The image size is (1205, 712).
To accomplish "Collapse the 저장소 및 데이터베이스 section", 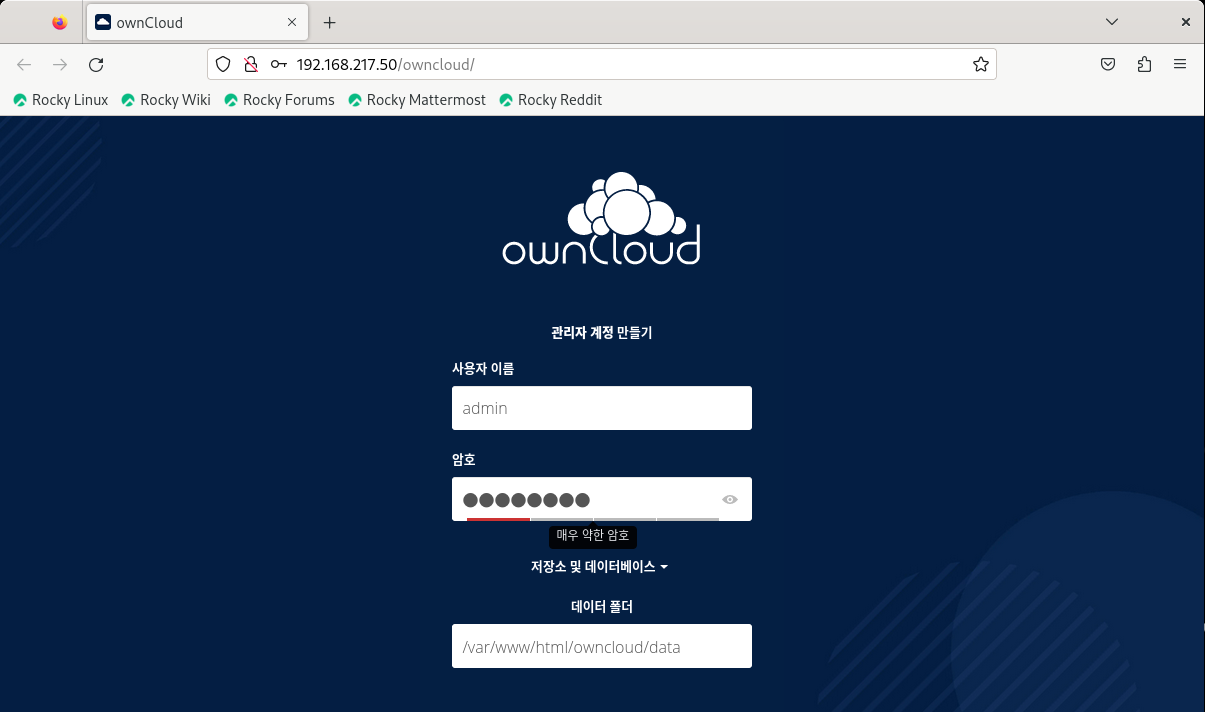I will 599,566.
